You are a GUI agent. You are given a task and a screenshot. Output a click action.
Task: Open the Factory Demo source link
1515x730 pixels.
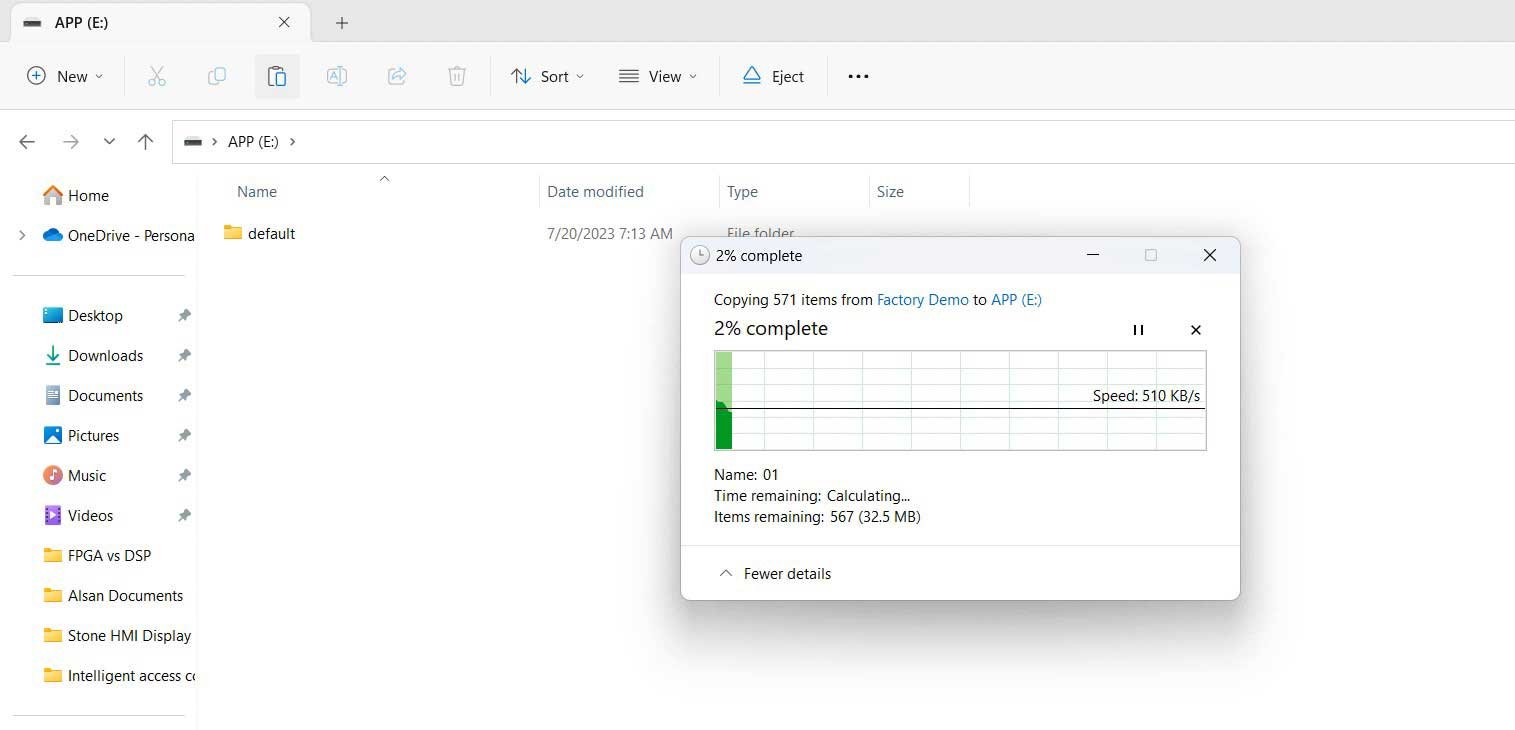coord(922,299)
